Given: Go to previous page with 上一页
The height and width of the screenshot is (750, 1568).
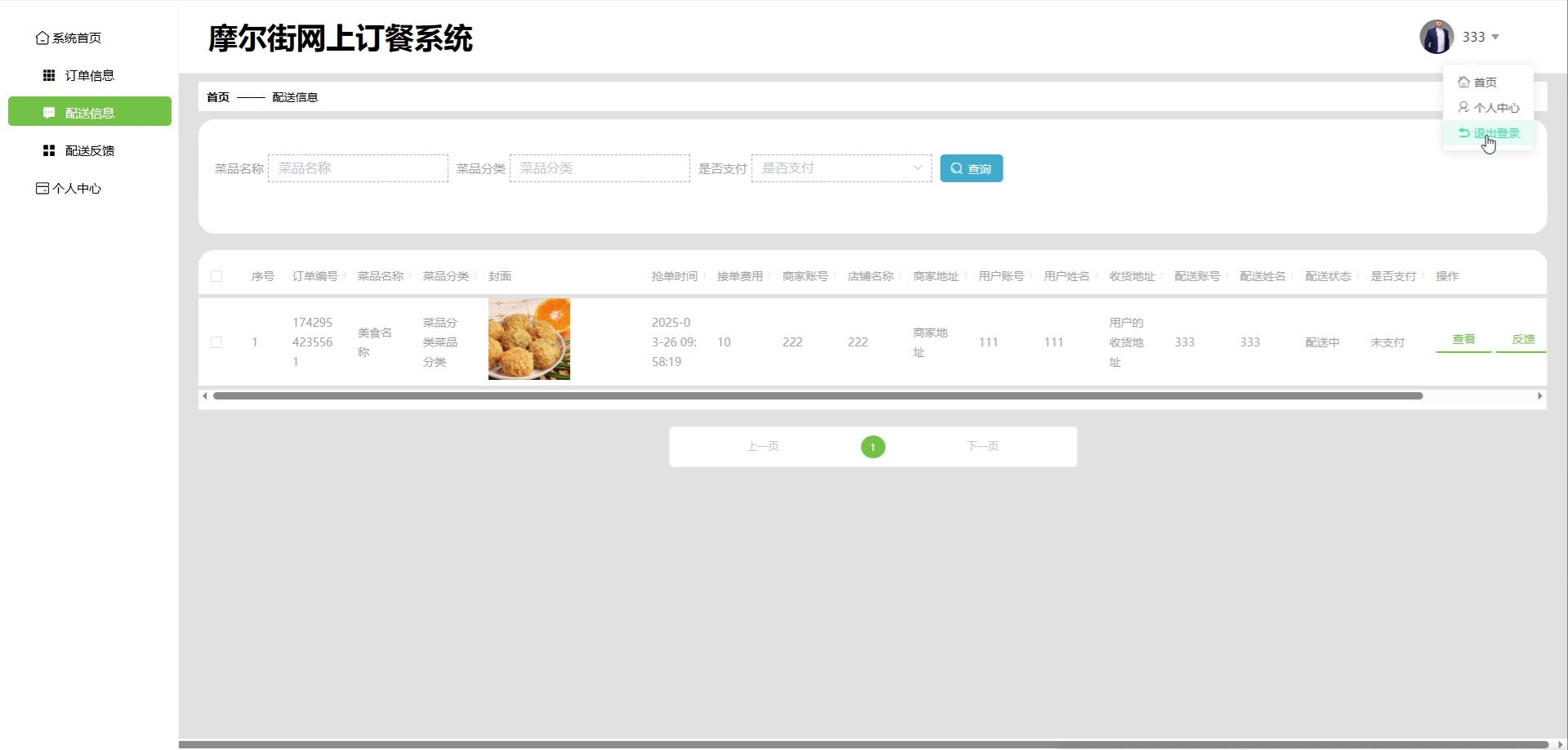Looking at the screenshot, I should pos(763,447).
